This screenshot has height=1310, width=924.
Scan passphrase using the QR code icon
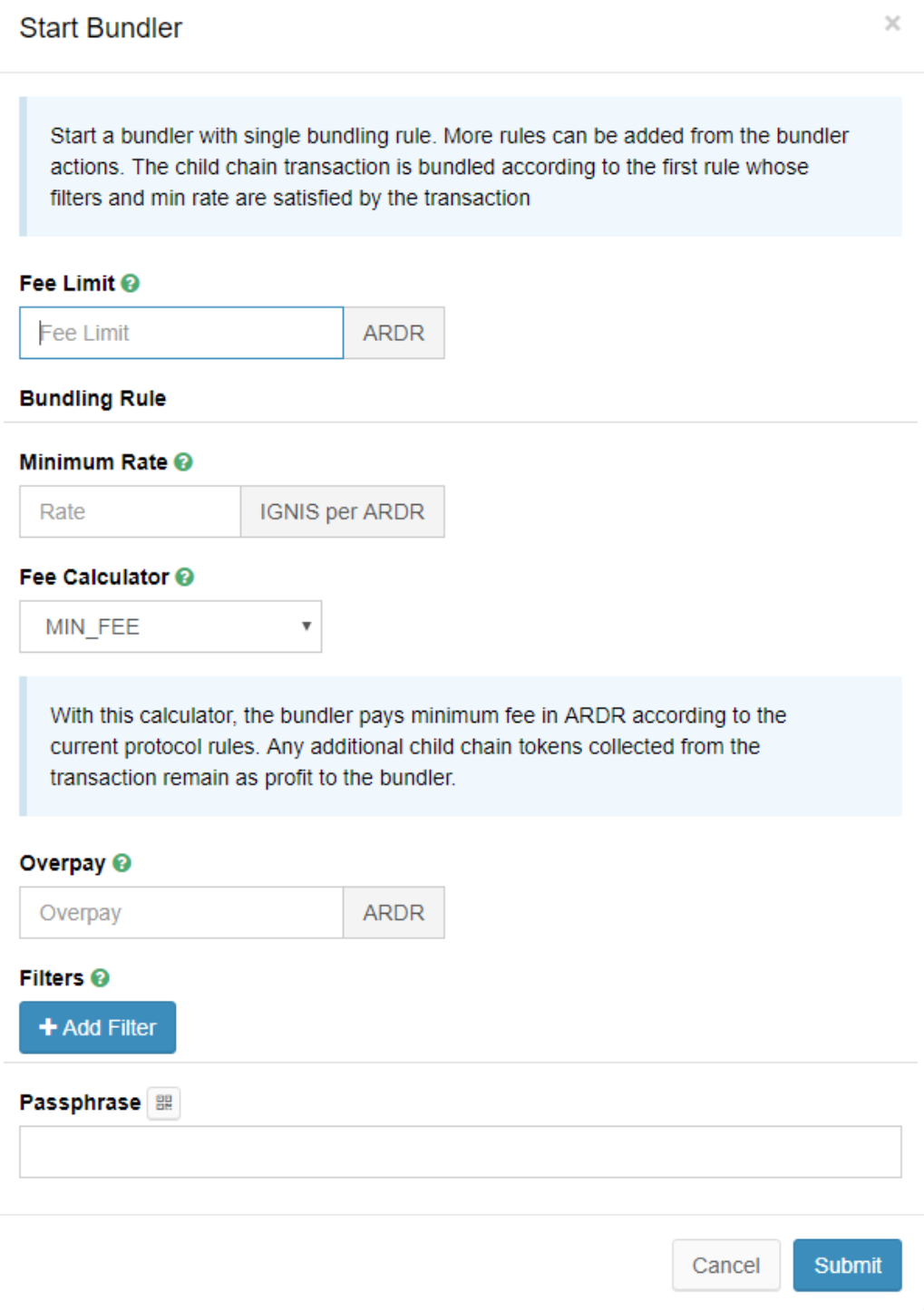click(164, 1103)
